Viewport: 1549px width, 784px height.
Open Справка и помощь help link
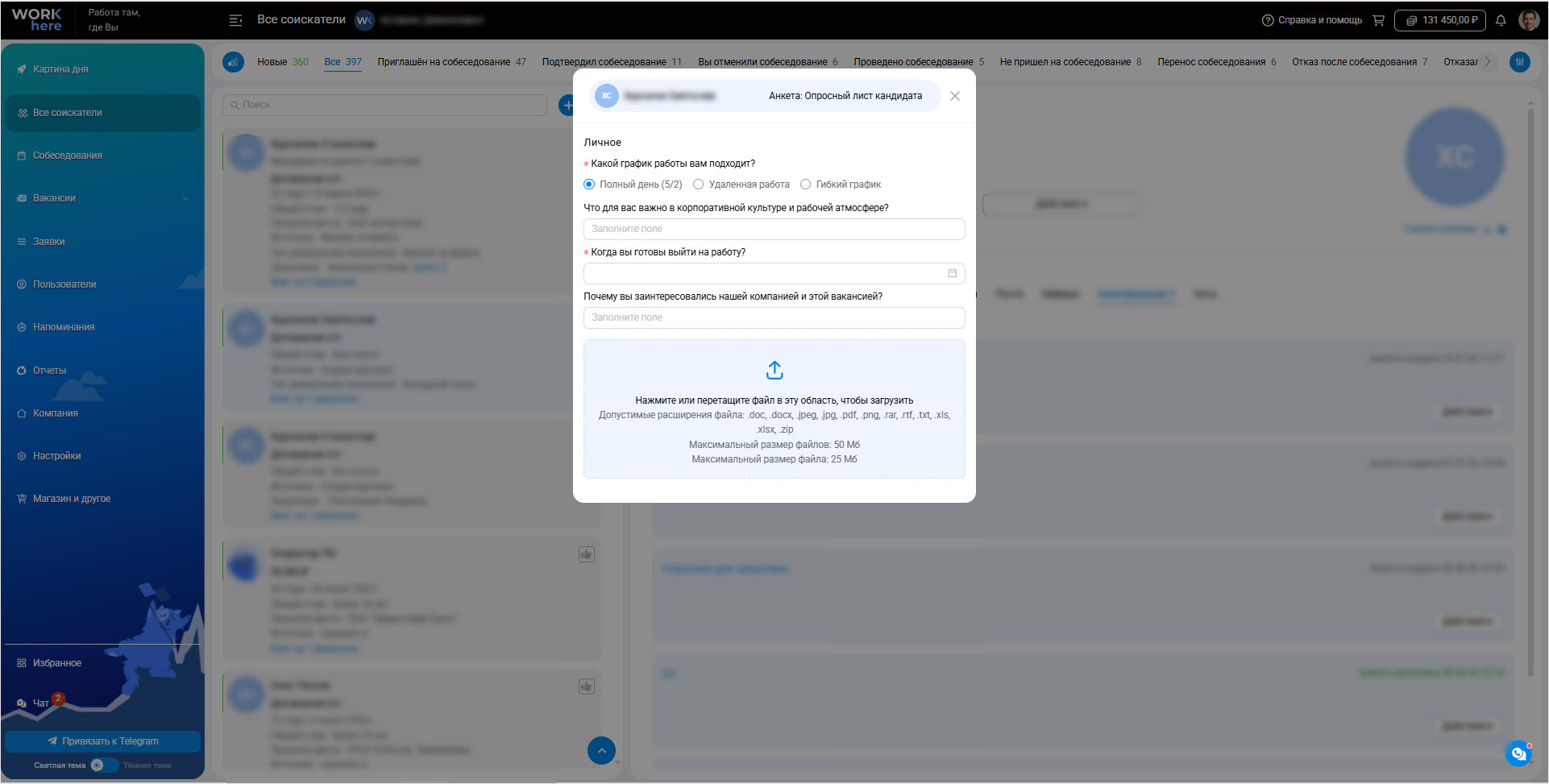click(1312, 20)
